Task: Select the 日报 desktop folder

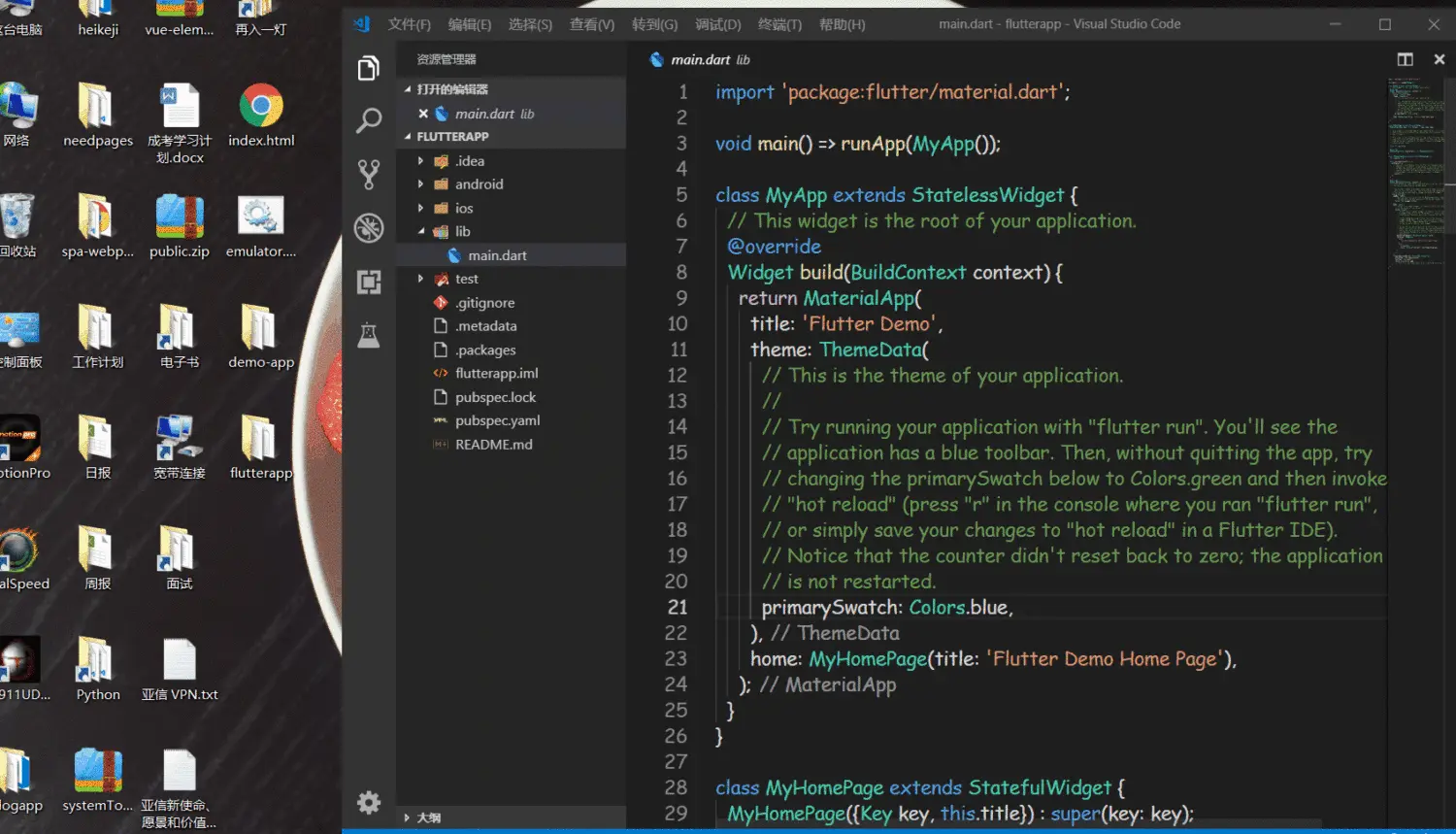Action: pos(98,448)
